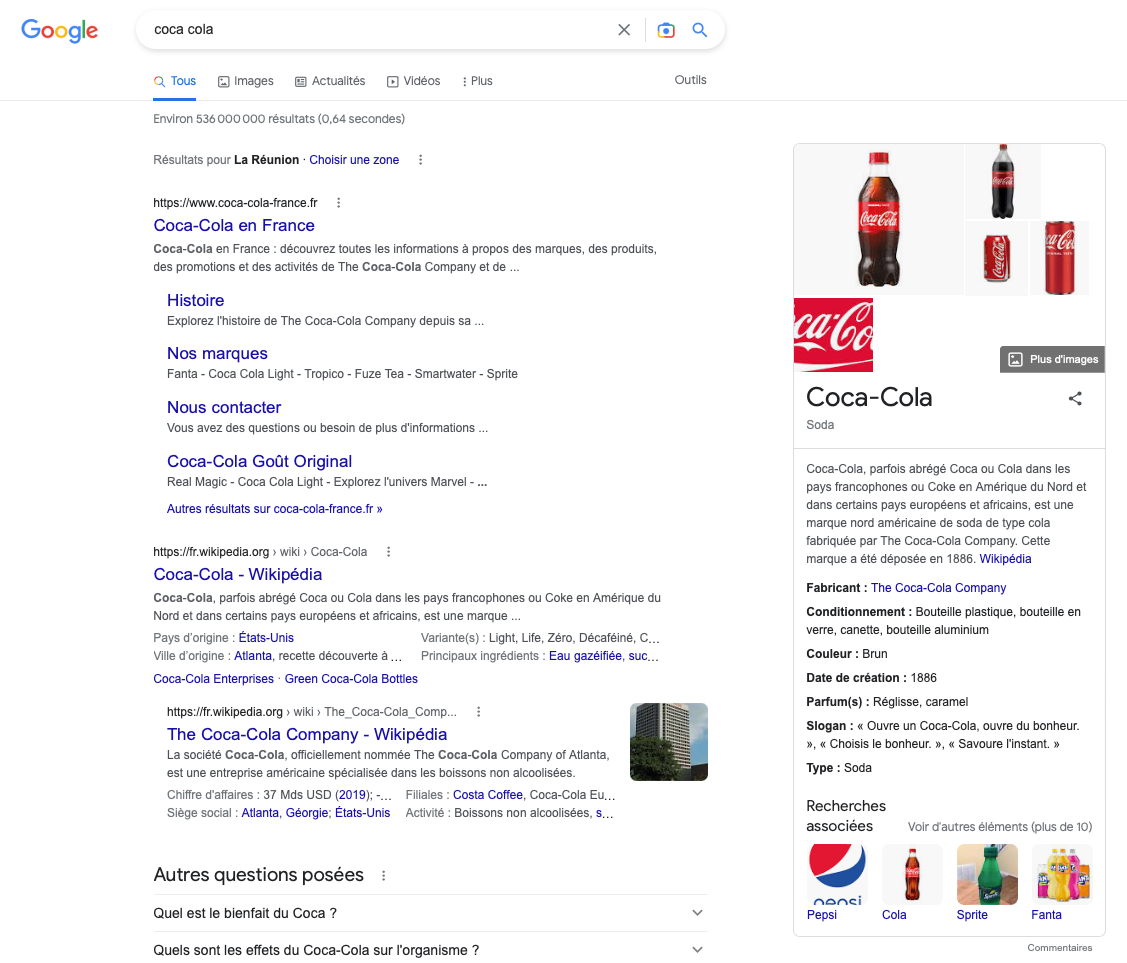
Task: Click the small Coca-Cola can image
Action: (x=996, y=258)
